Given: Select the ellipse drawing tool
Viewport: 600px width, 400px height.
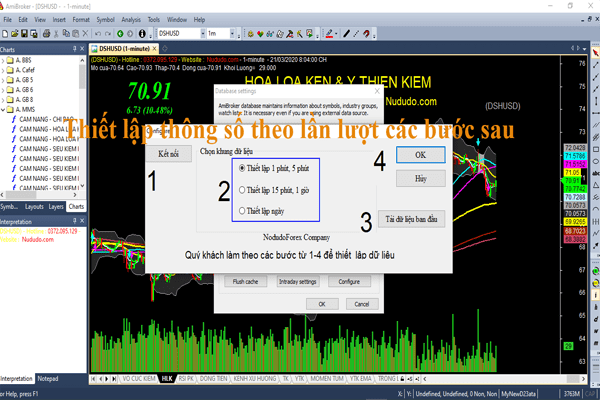Looking at the screenshot, I should click(x=595, y=161).
